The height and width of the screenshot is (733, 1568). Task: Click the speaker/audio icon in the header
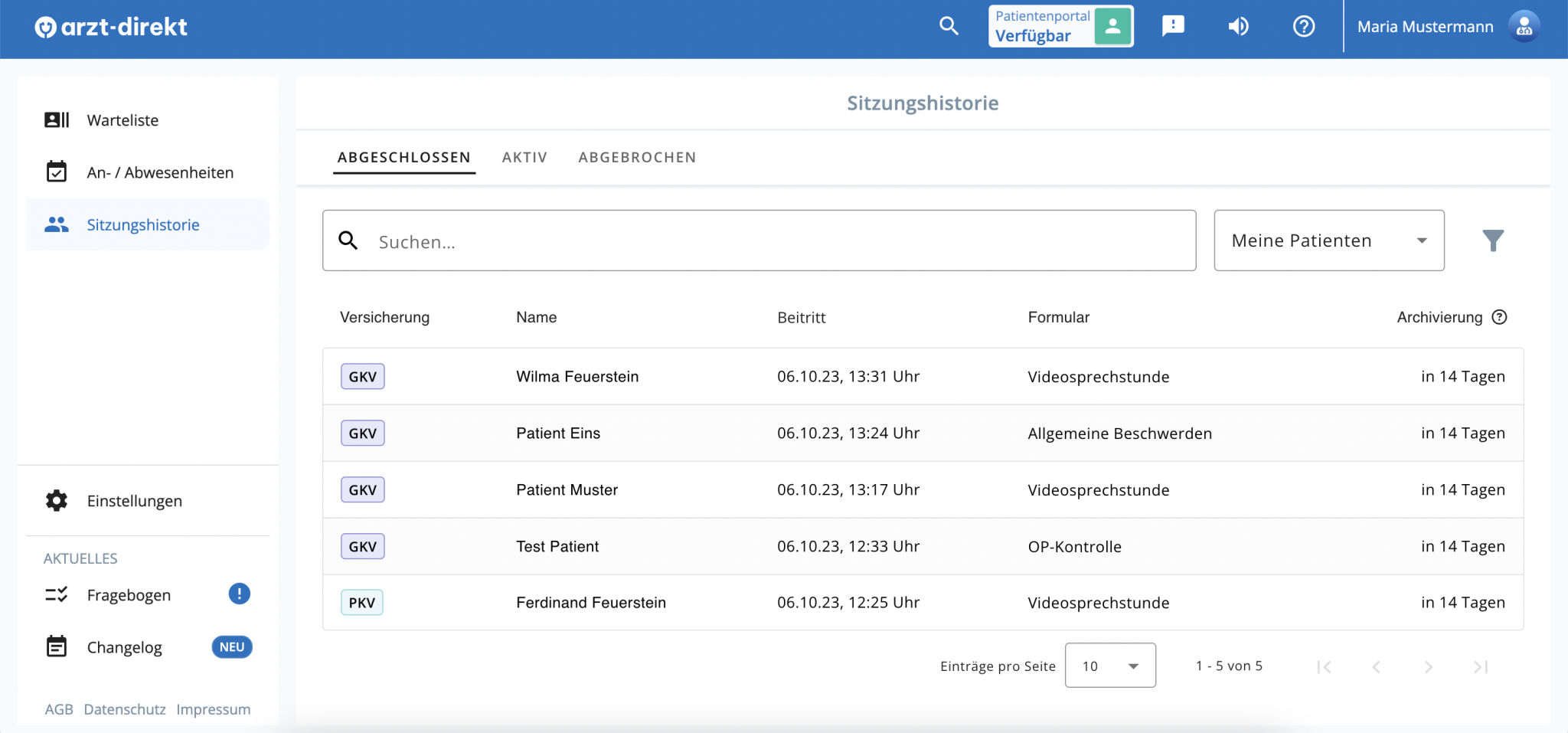(1238, 26)
